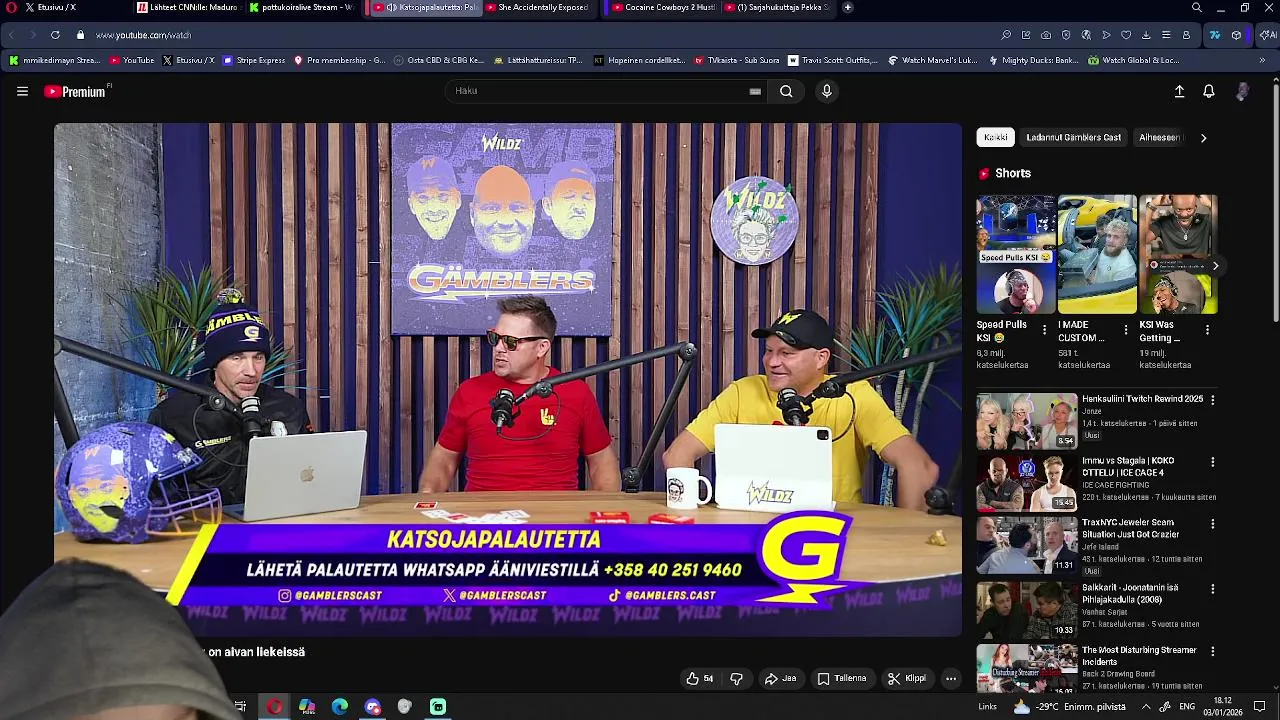Open Microsoft Edge in taskbar
Screen dimensions: 1280x720
pyautogui.click(x=340, y=707)
